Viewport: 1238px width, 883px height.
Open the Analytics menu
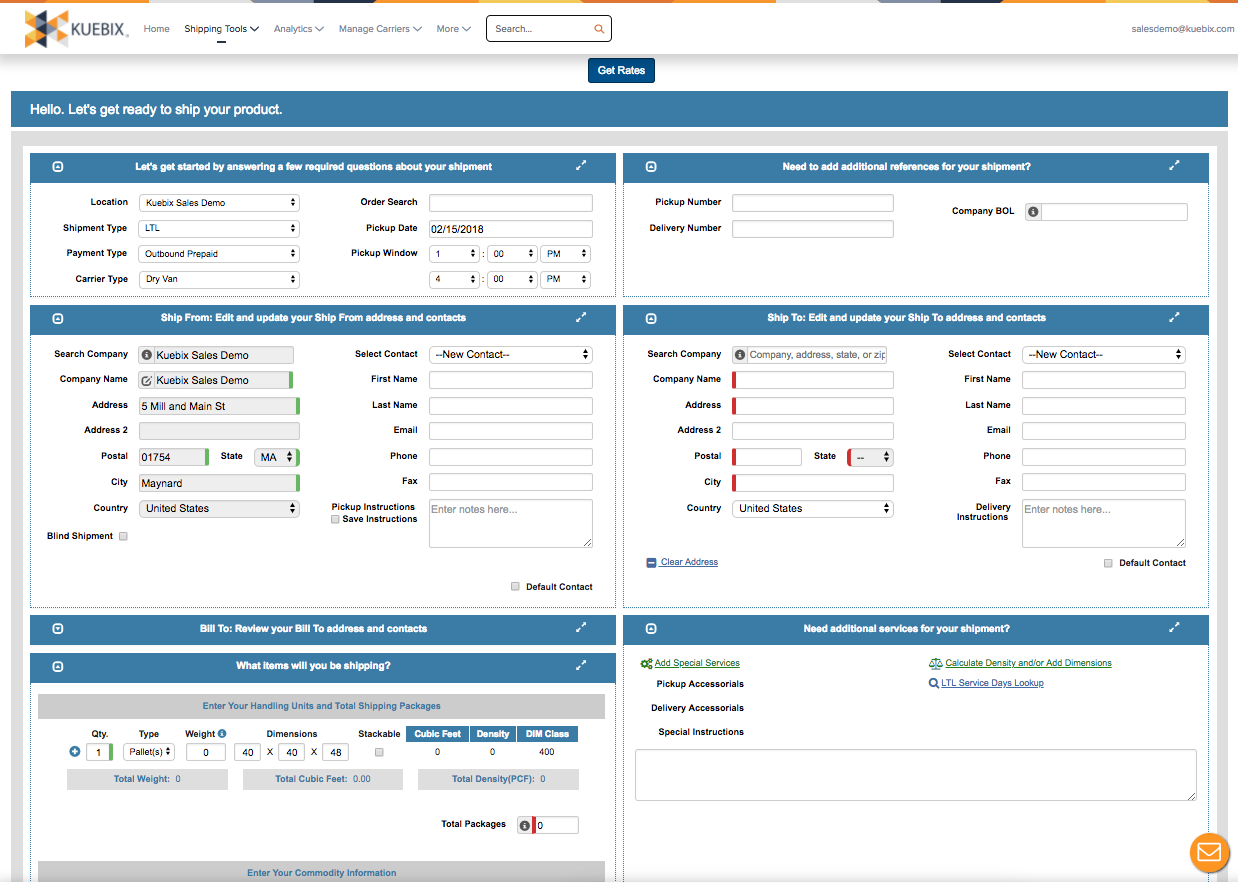[x=298, y=28]
